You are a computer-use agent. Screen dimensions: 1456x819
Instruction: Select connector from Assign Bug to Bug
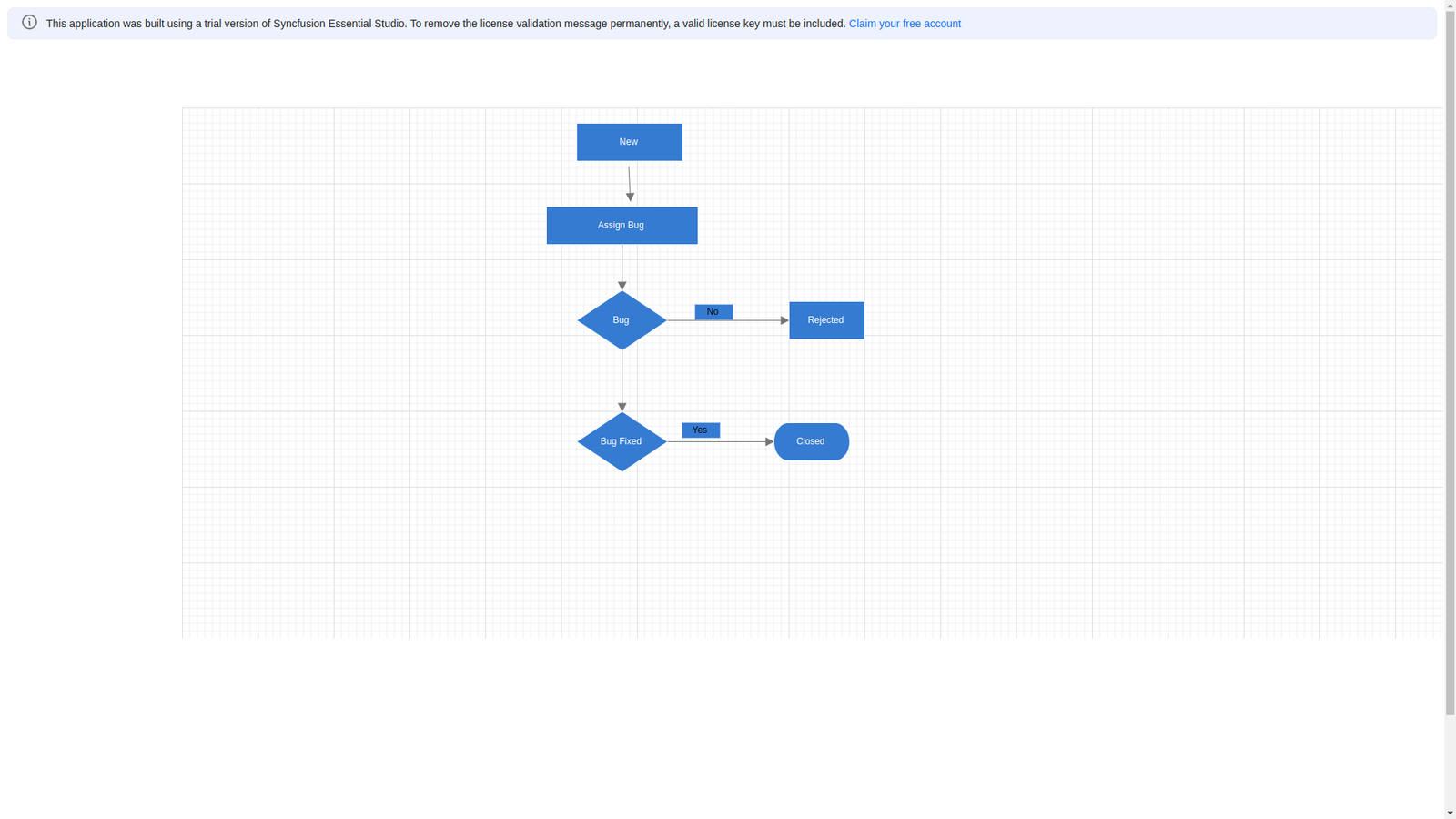click(x=622, y=264)
